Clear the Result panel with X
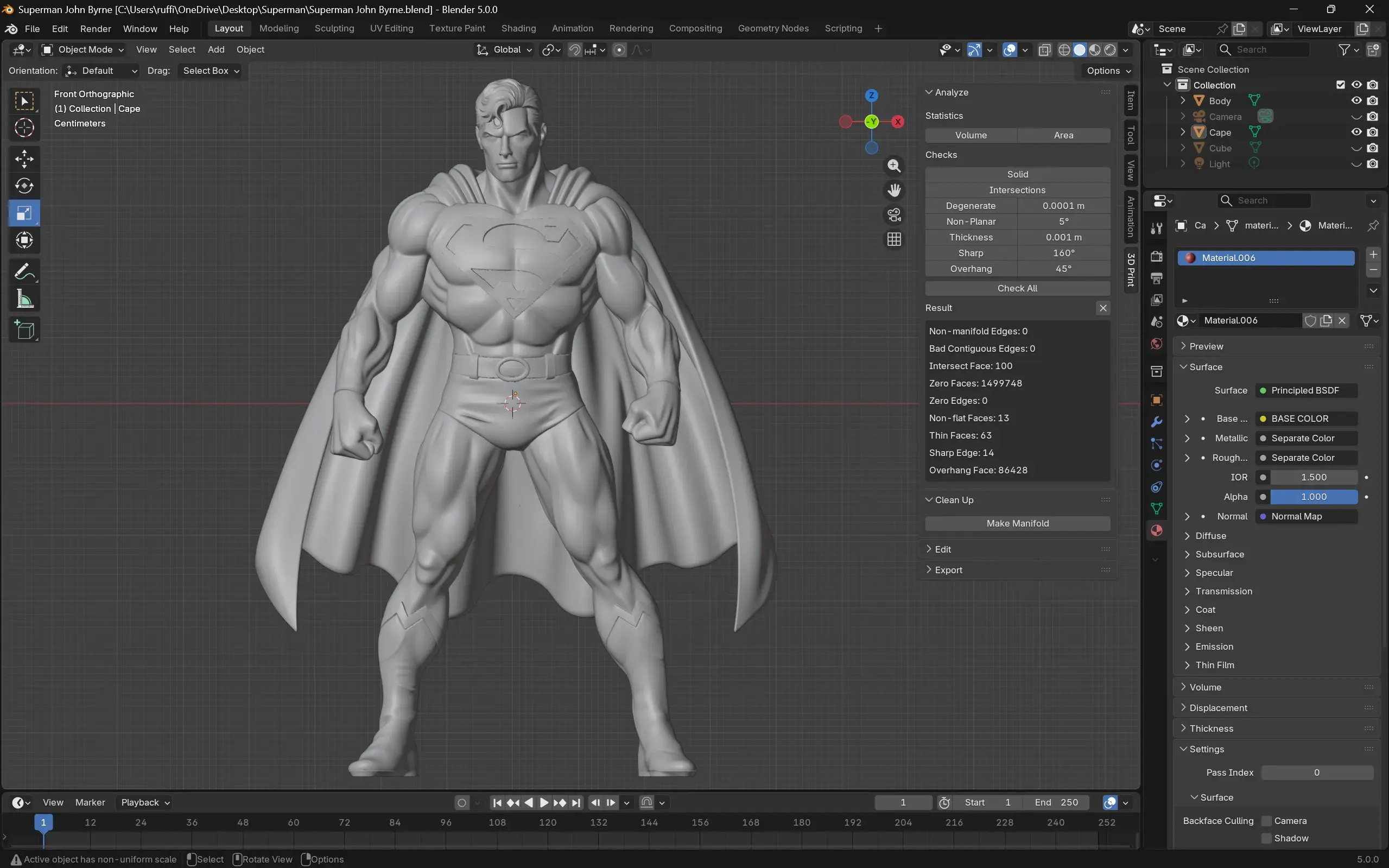The height and width of the screenshot is (868, 1389). click(1102, 308)
